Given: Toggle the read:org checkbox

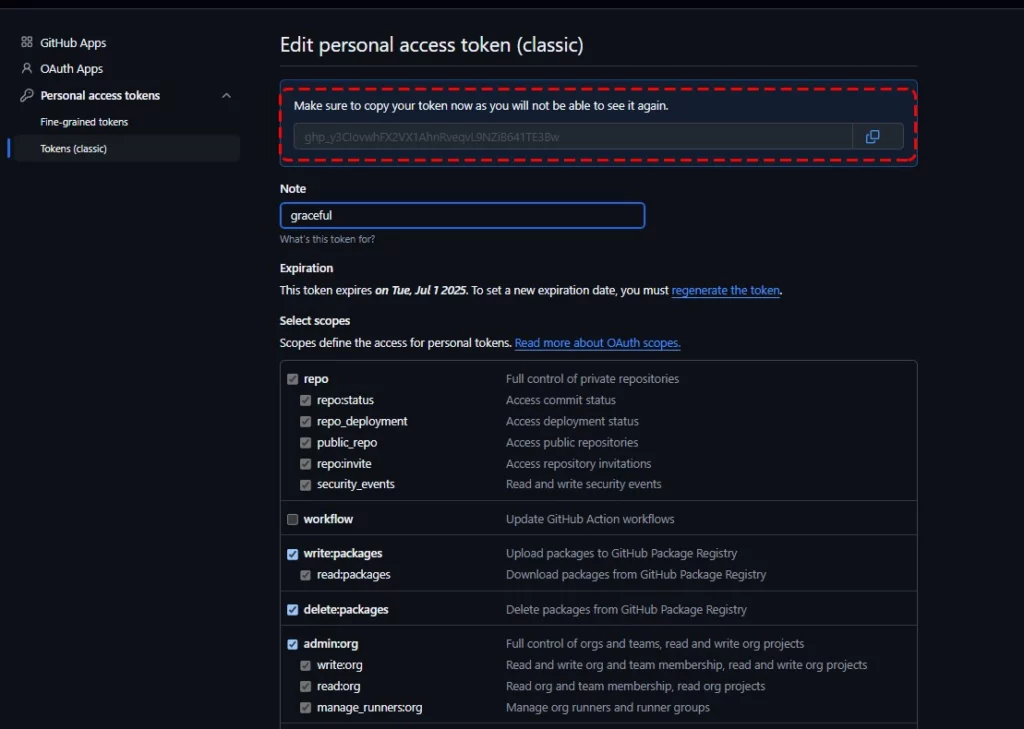Looking at the screenshot, I should point(305,687).
